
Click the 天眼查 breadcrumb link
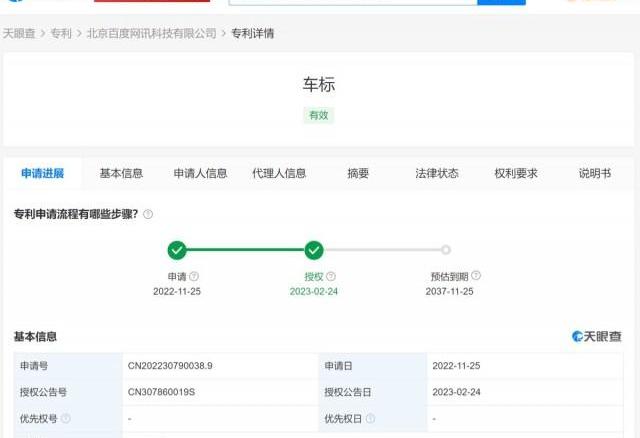click(x=22, y=34)
